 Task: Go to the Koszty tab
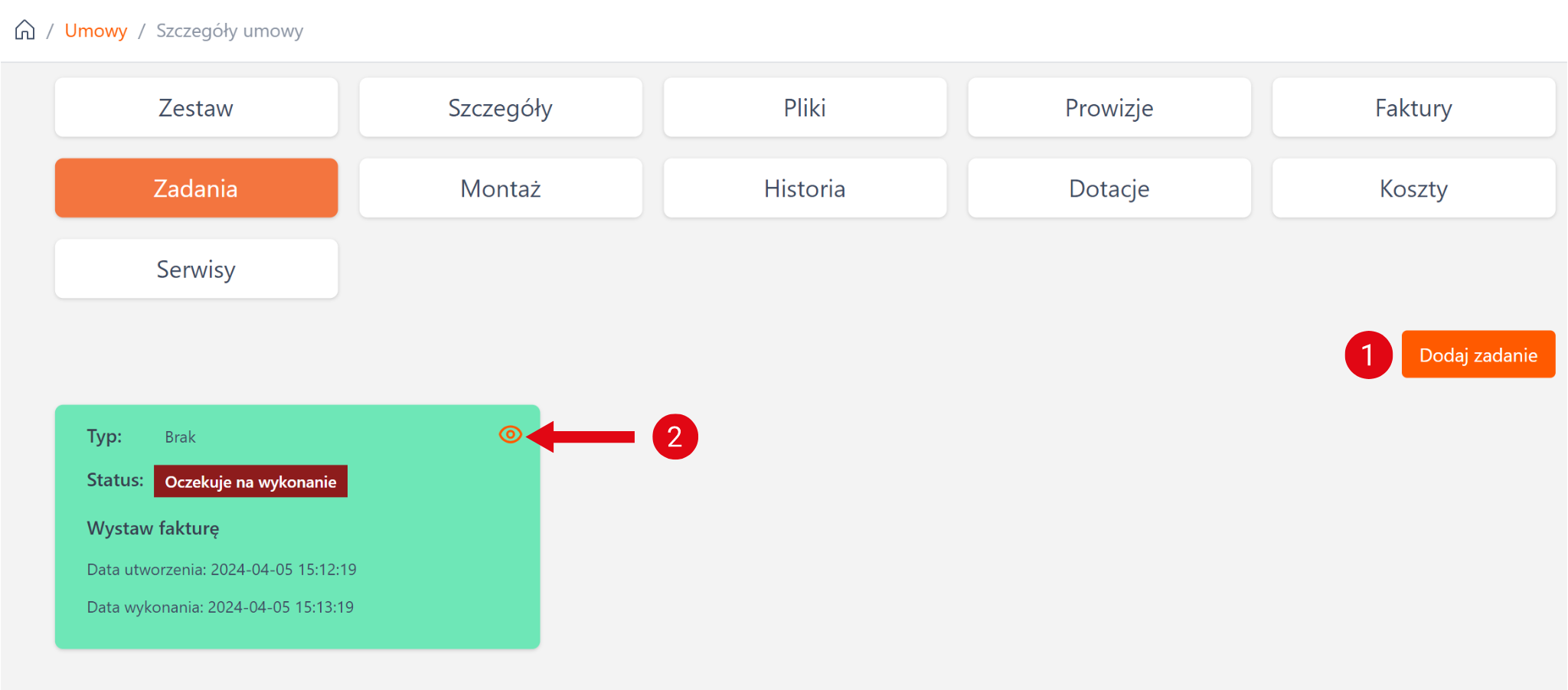click(x=1413, y=188)
